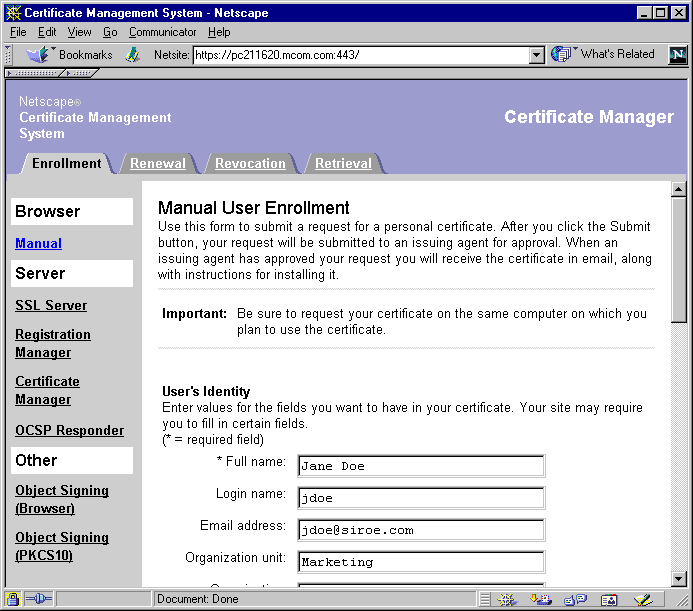Open the Object Signing (Browser) link
Screen dimensions: 693x611
[62, 500]
